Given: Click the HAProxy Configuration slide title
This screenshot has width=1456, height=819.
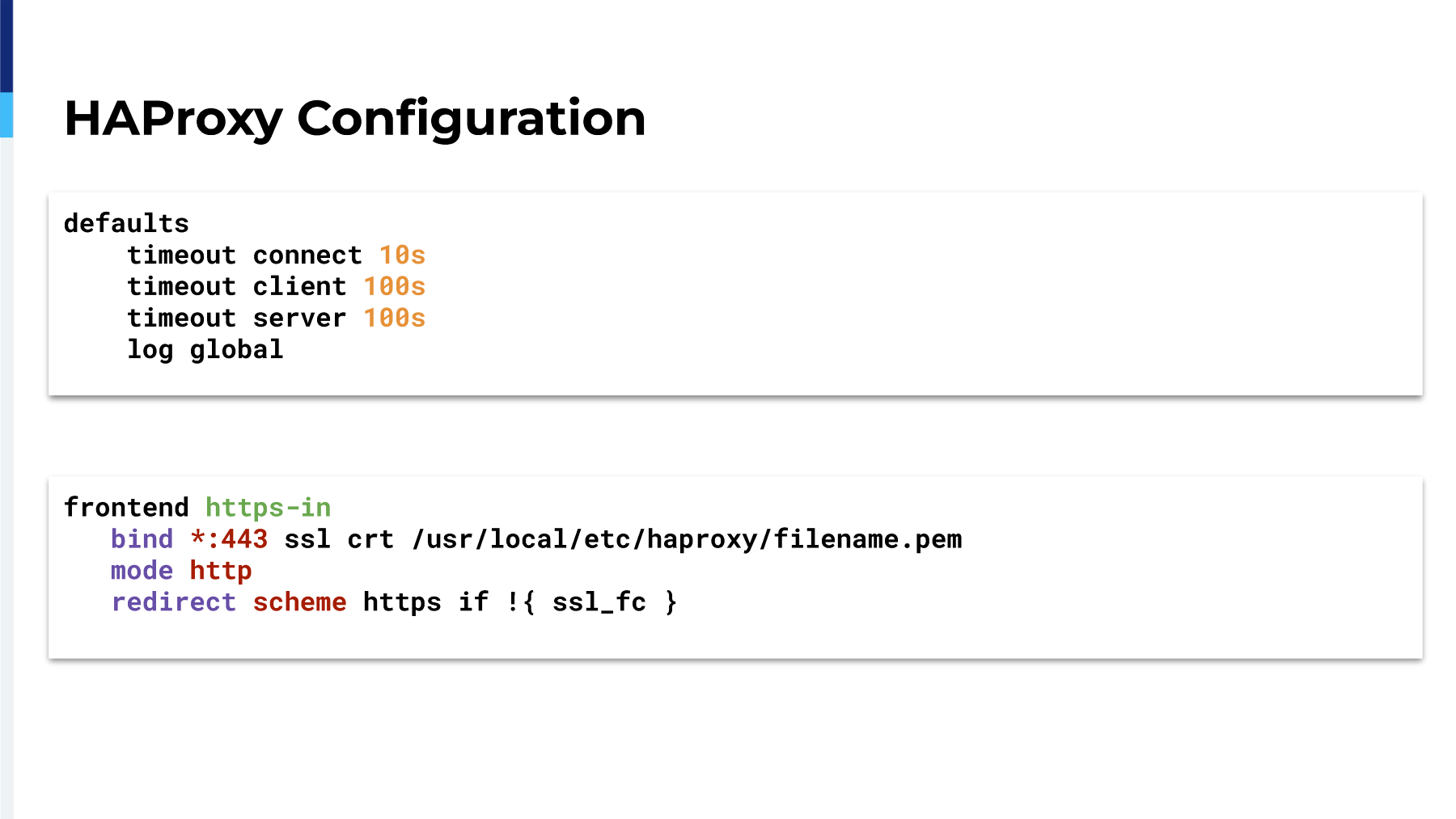Looking at the screenshot, I should pyautogui.click(x=354, y=119).
